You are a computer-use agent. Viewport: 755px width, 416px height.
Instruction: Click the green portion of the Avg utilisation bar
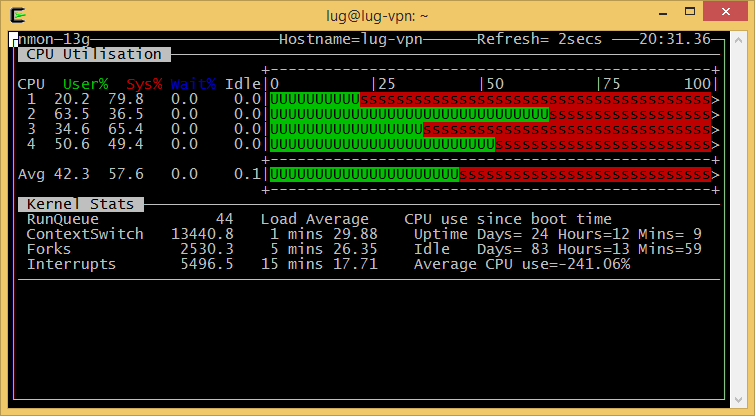tap(364, 174)
